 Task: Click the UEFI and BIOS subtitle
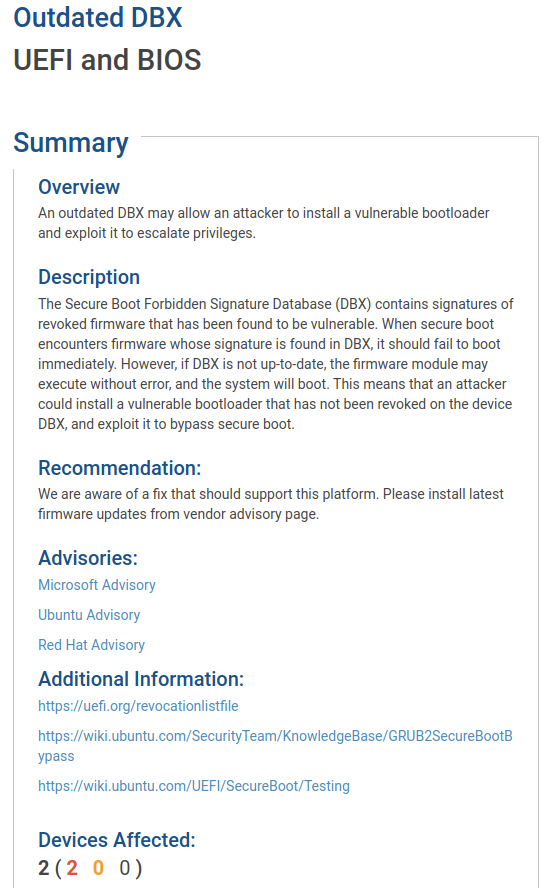tap(108, 60)
